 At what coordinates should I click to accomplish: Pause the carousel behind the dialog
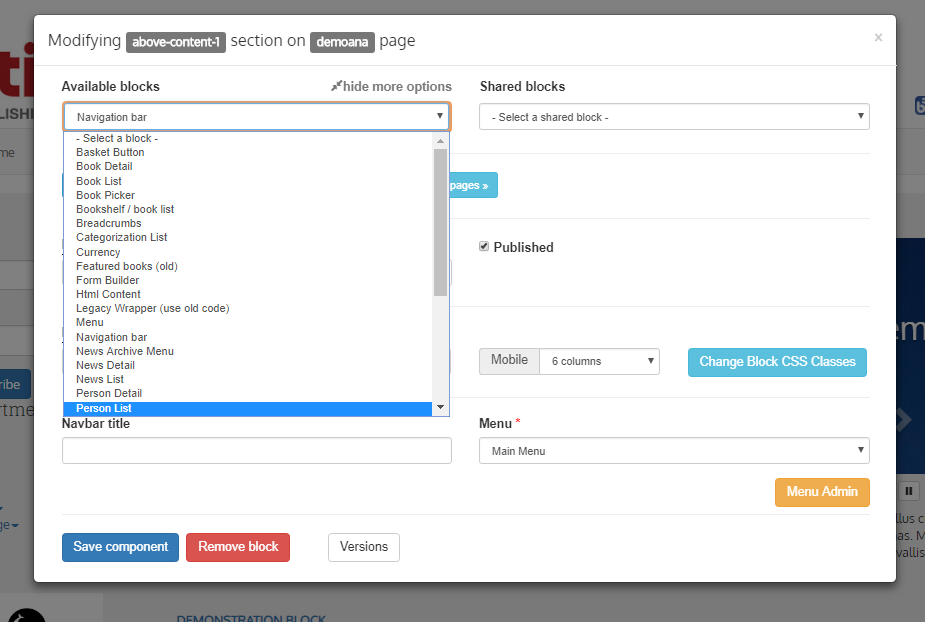click(910, 490)
